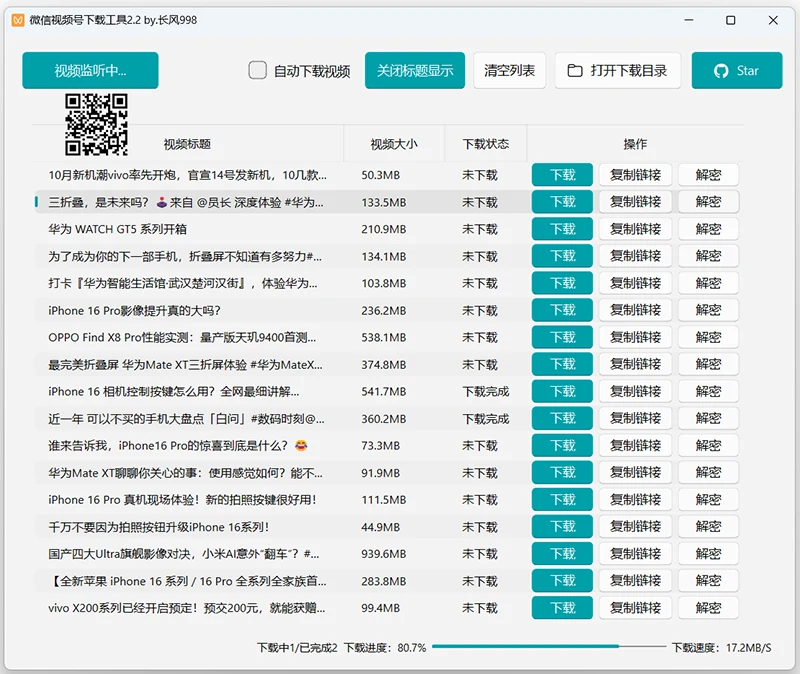Decrypt the OPPO Find X8 Pro video
Screen dimensions: 800x674
(x=708, y=336)
